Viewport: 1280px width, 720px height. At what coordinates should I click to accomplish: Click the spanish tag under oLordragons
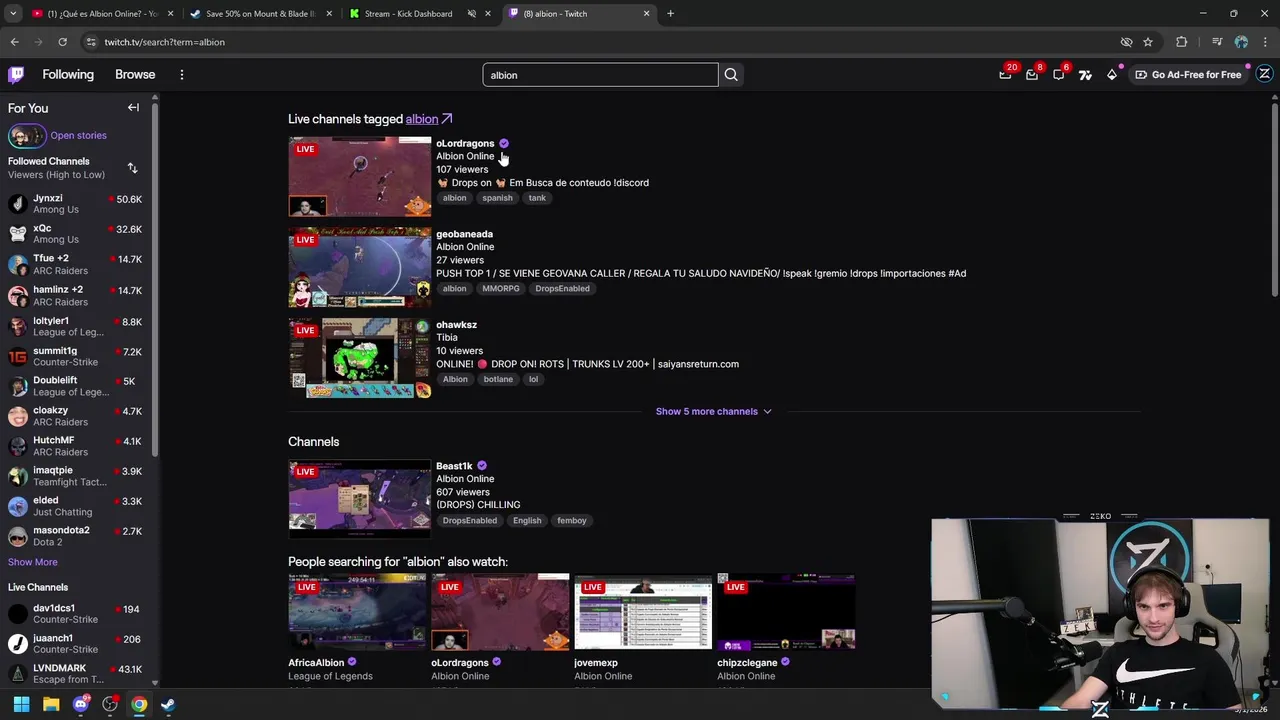(x=497, y=198)
